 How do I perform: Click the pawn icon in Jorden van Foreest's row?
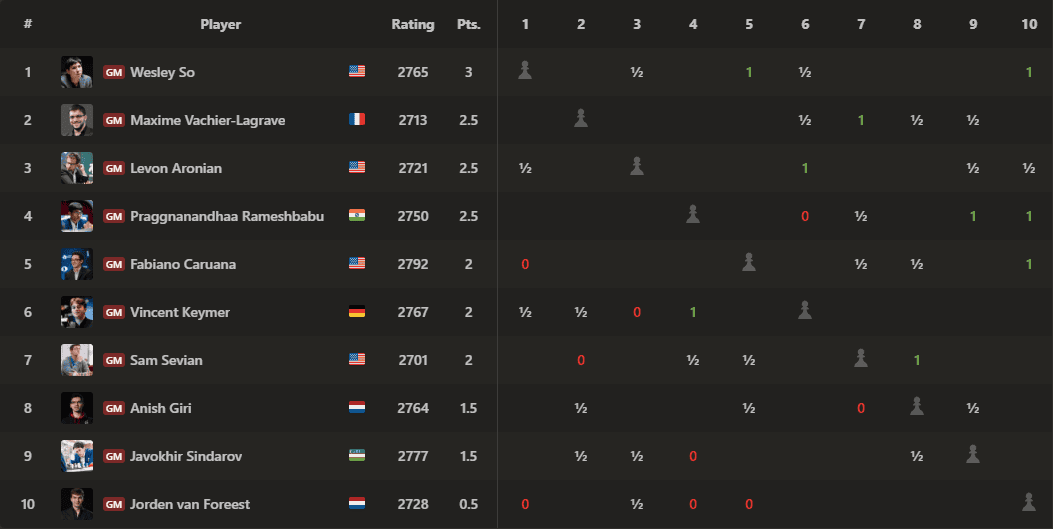[x=1029, y=502]
